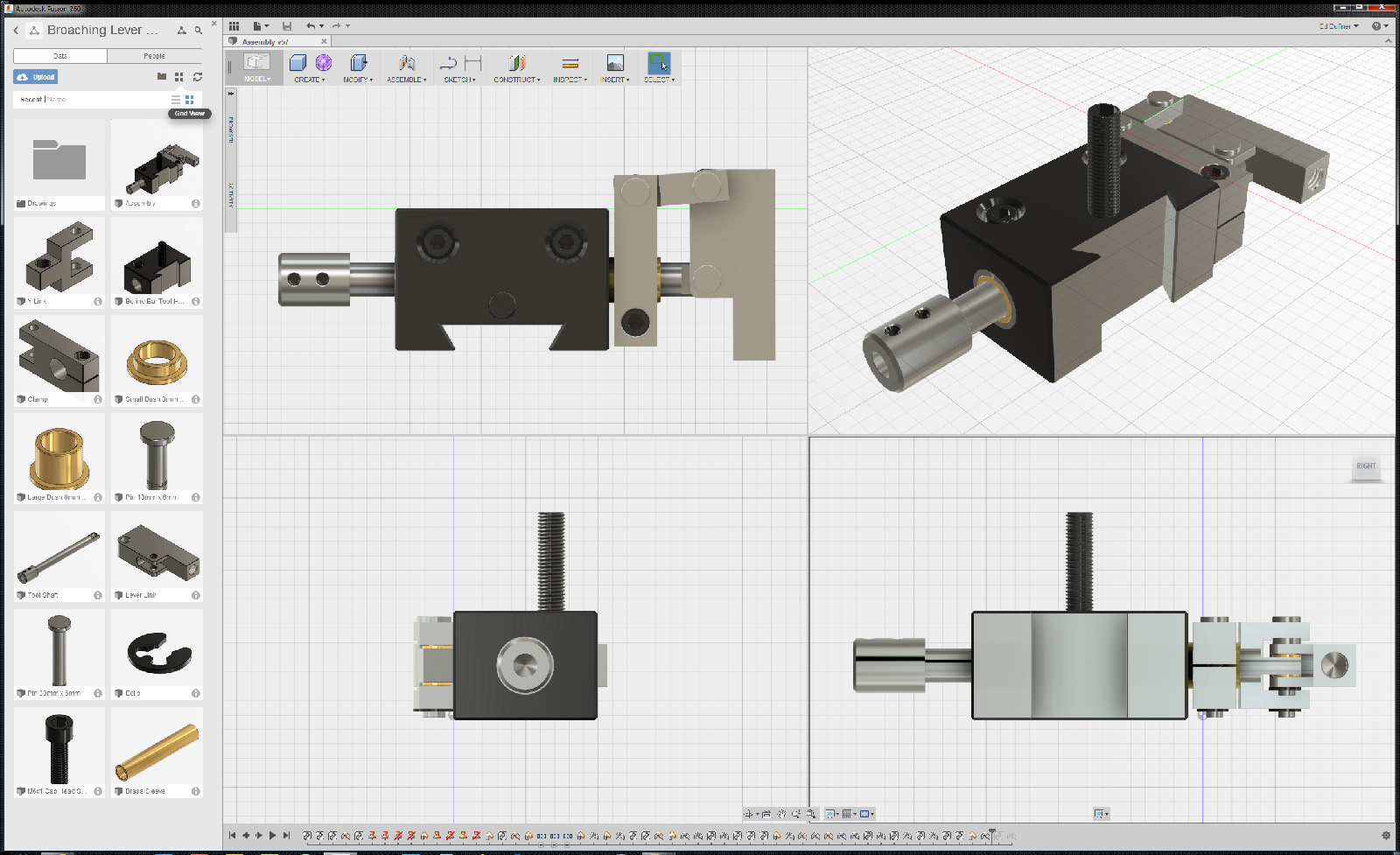Expand the CONSTRUCT menu dropdown
The image size is (1400, 855).
(x=516, y=80)
